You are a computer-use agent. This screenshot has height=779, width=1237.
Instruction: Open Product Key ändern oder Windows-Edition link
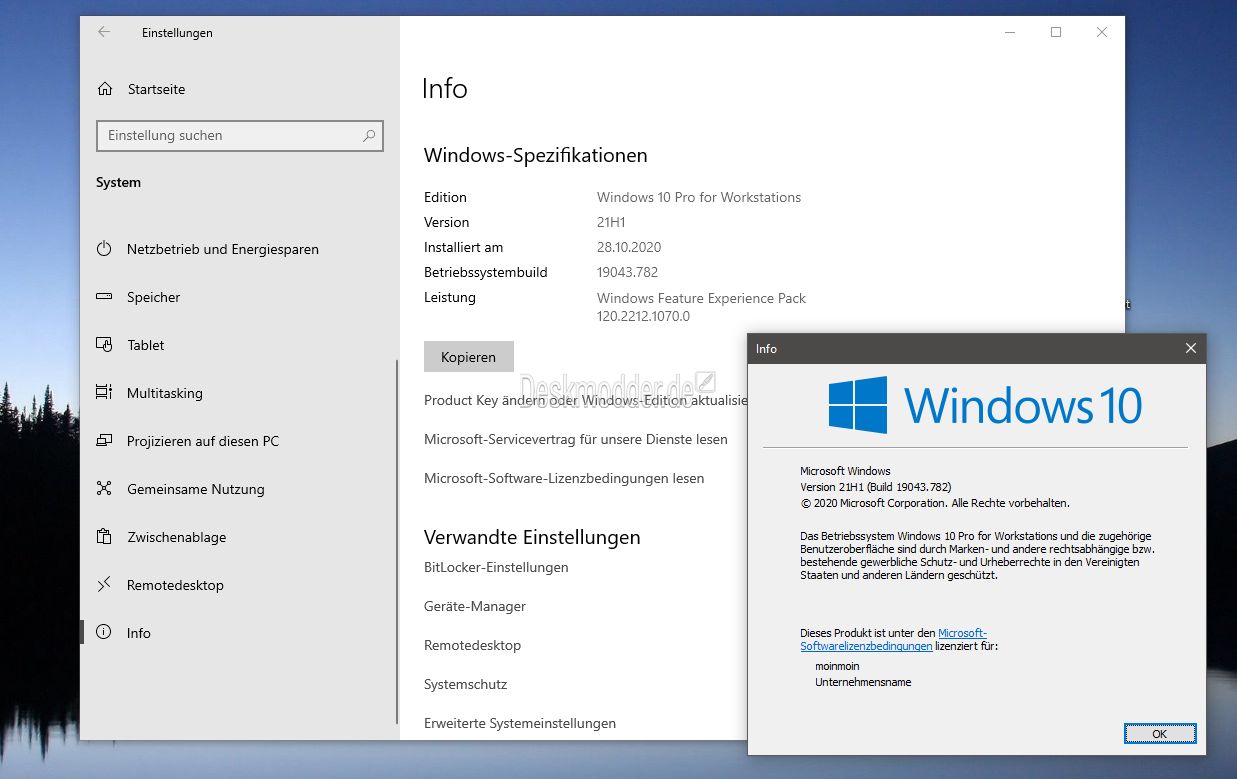pyautogui.click(x=586, y=400)
